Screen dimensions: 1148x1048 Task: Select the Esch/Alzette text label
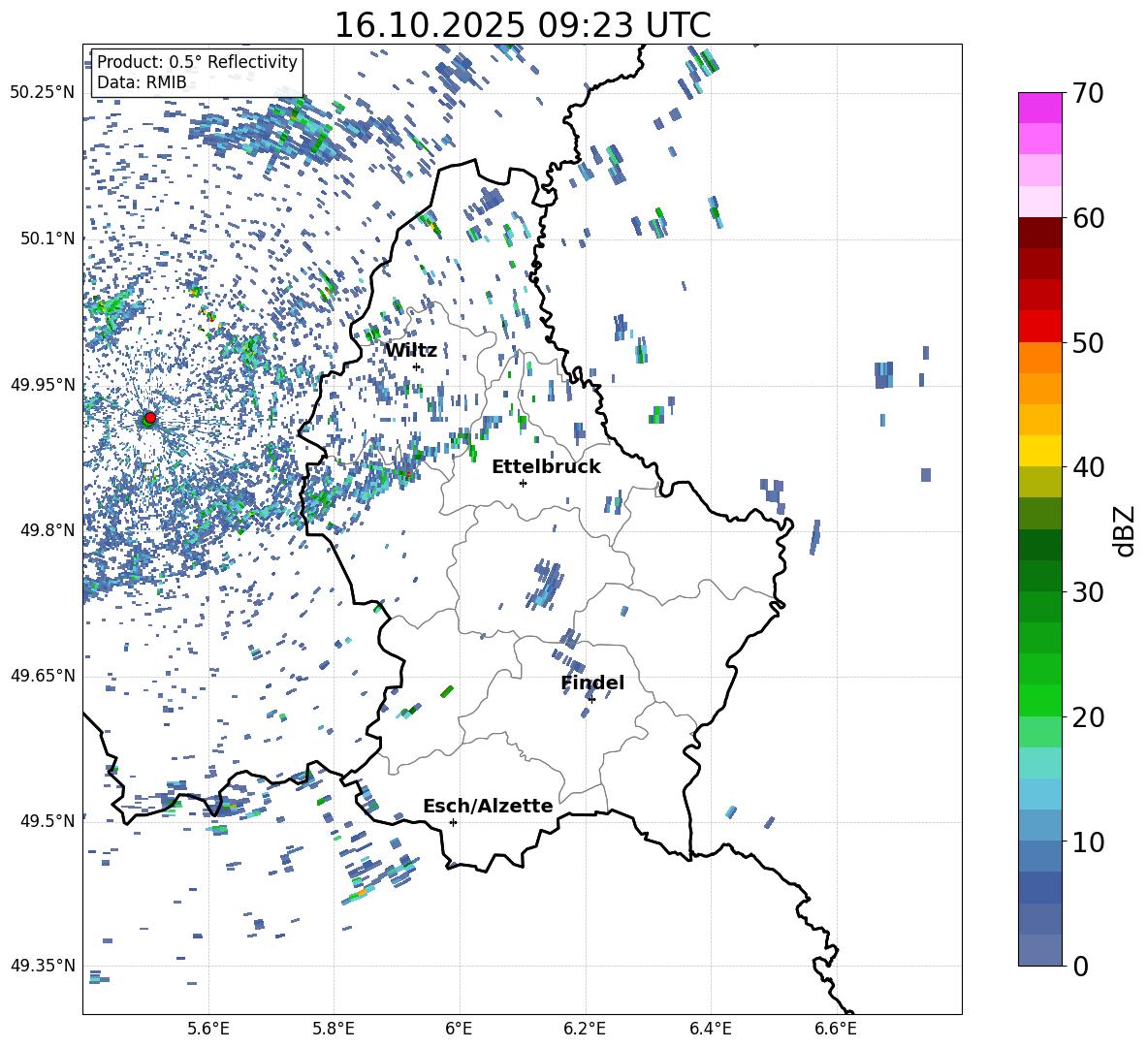click(x=488, y=806)
